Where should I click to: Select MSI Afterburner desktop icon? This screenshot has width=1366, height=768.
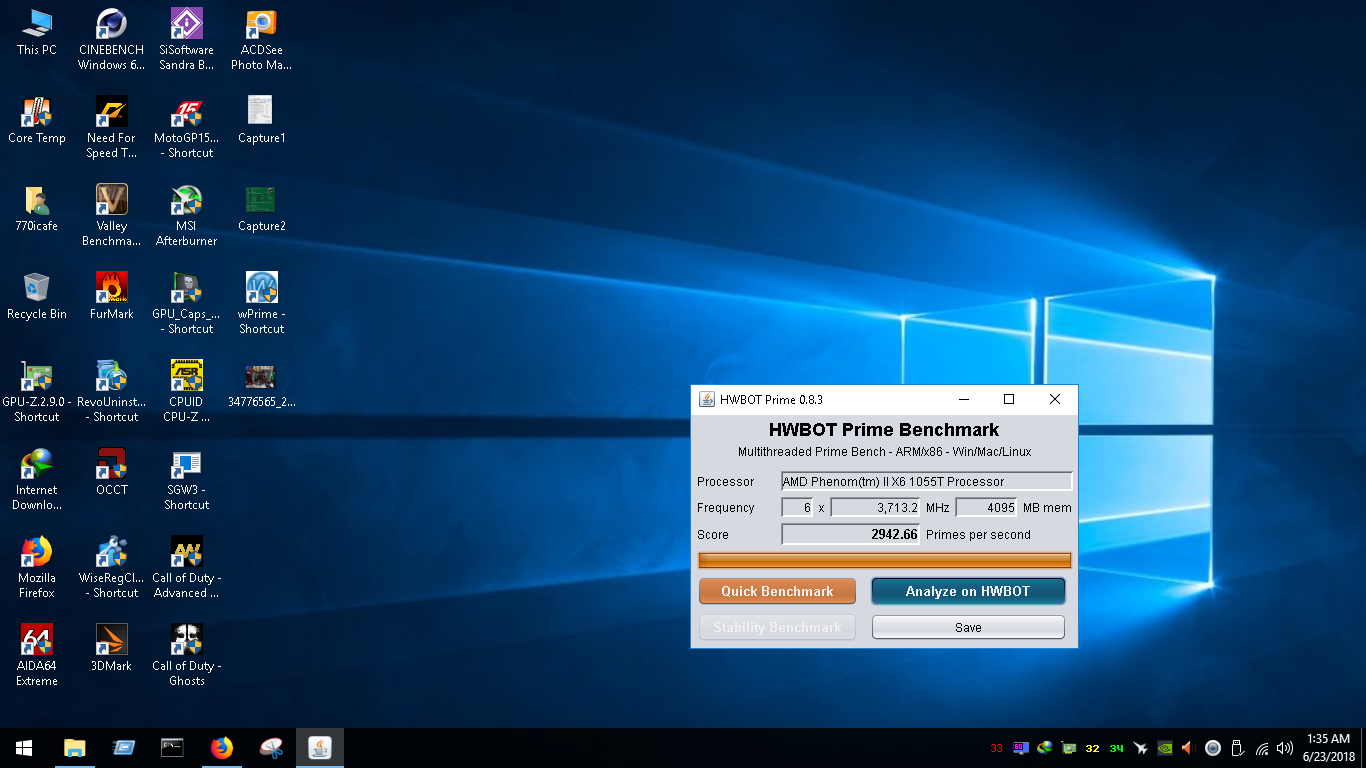click(187, 216)
